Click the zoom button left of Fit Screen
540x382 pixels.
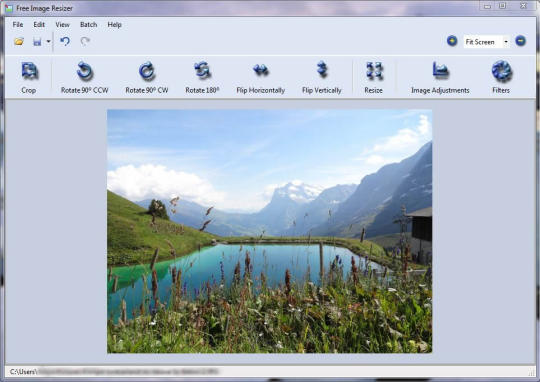[452, 41]
